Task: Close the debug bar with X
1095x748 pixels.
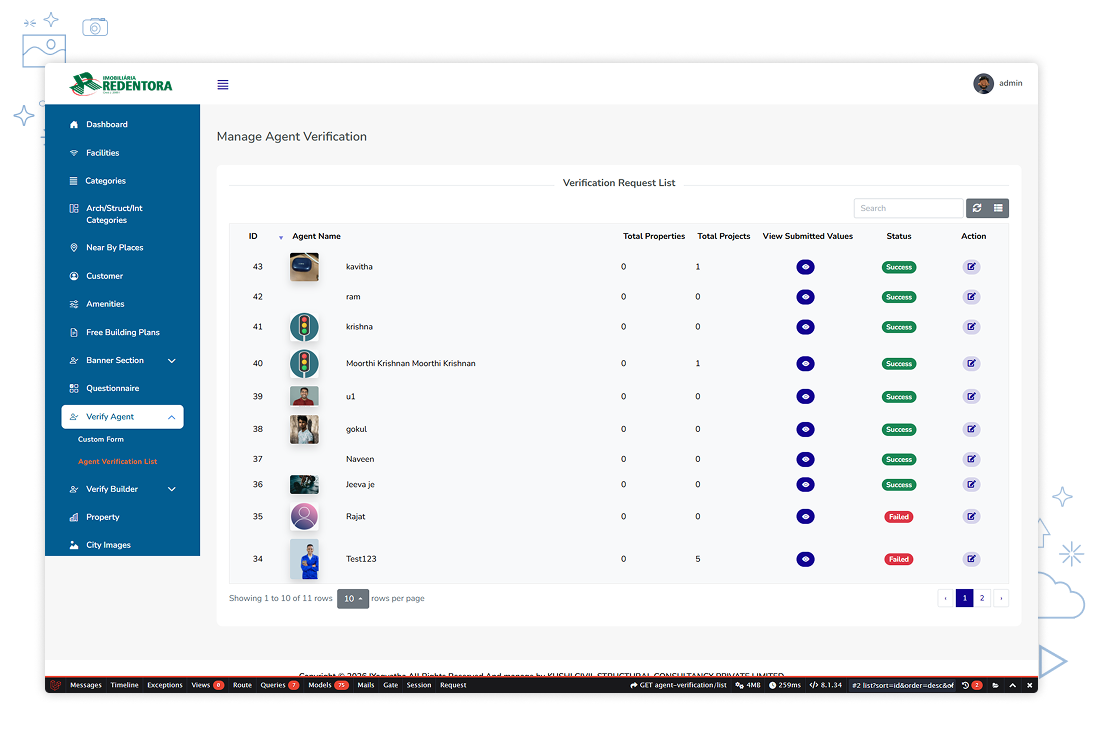Action: [1029, 685]
